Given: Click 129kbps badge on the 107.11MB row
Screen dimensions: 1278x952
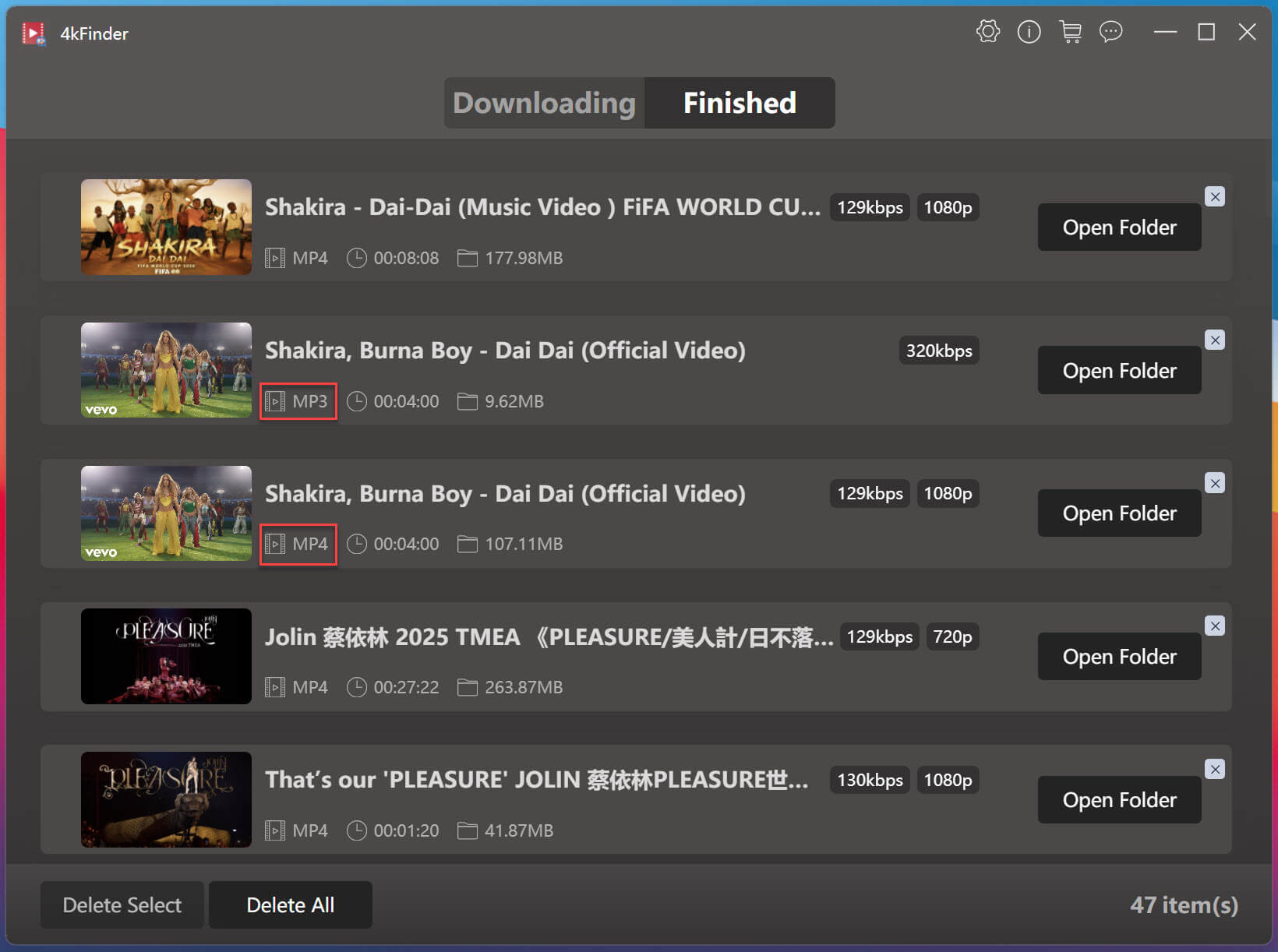Looking at the screenshot, I should coord(870,493).
